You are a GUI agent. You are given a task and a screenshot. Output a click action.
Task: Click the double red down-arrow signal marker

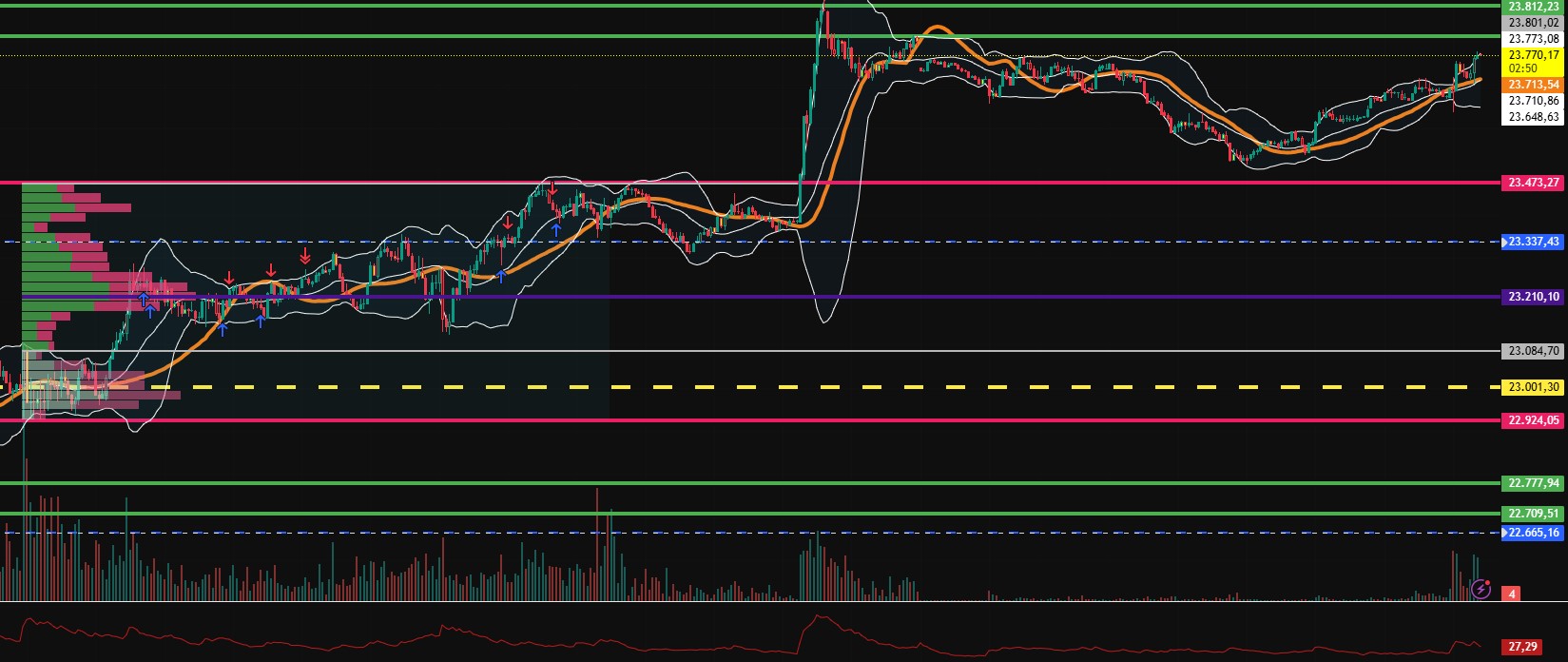coord(305,256)
